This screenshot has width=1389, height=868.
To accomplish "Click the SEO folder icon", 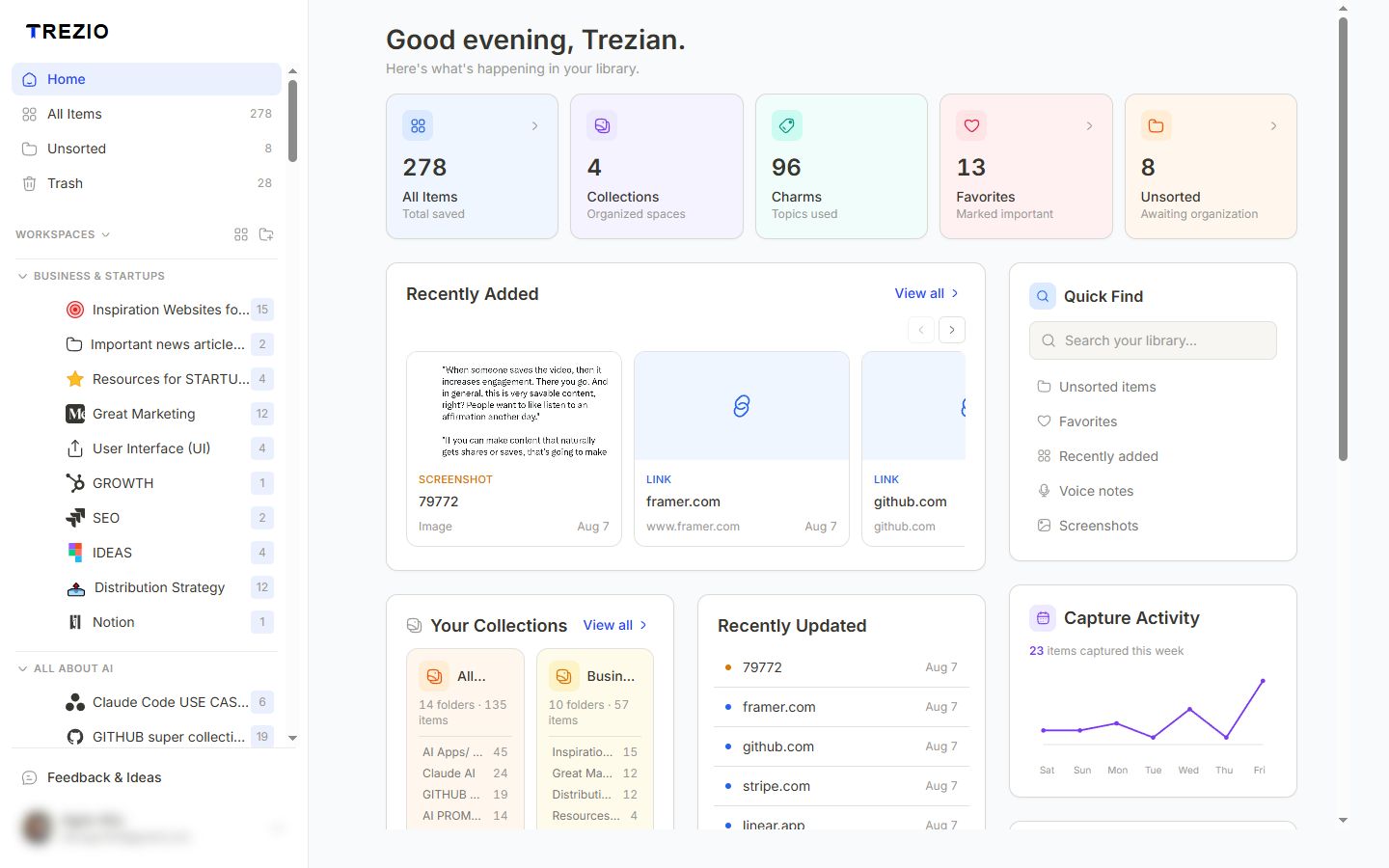I will [75, 518].
